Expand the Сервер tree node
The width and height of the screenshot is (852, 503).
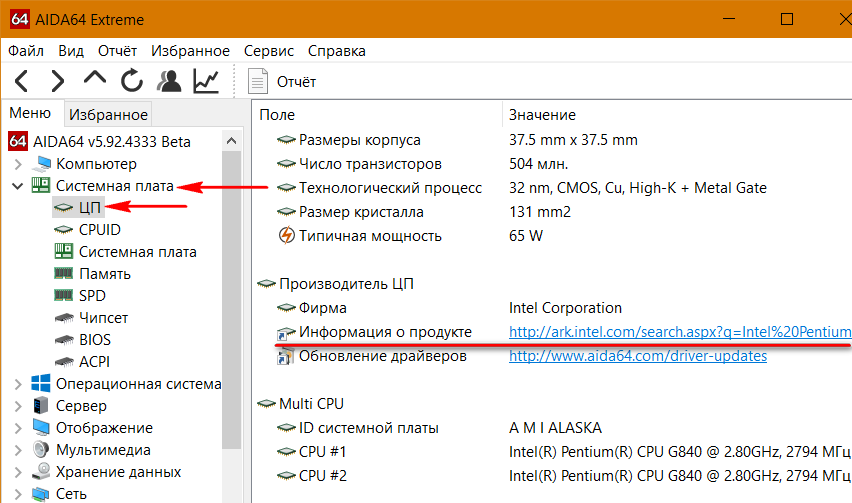point(18,406)
